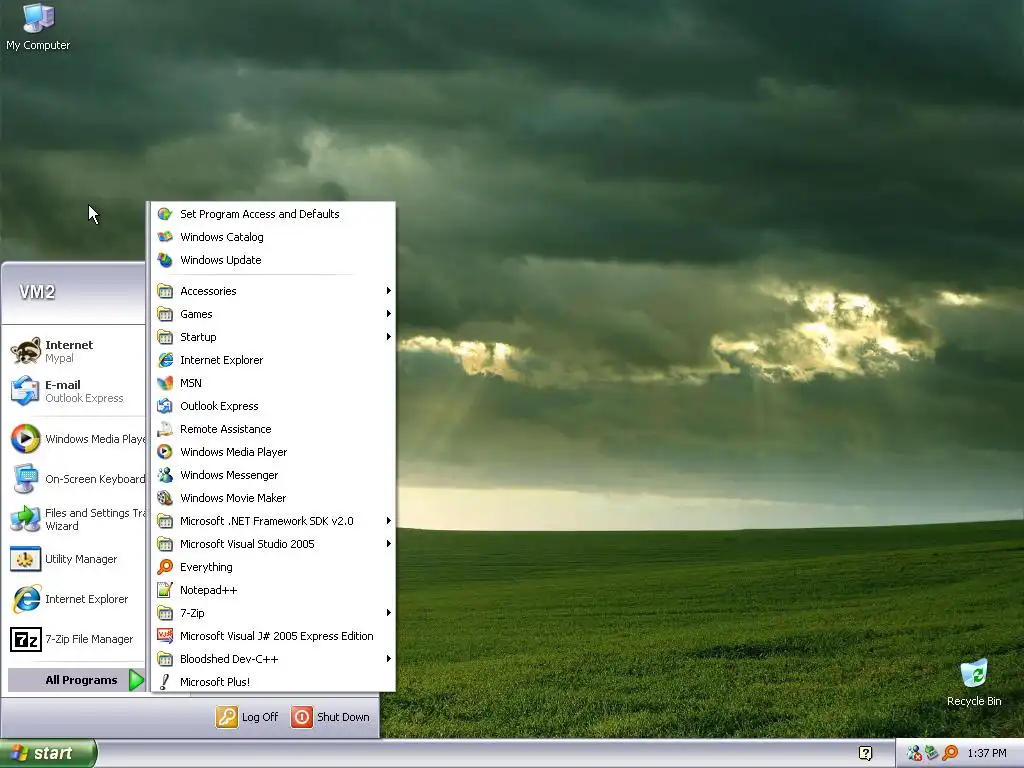Click the Microsoft Plus! icon

coord(165,682)
